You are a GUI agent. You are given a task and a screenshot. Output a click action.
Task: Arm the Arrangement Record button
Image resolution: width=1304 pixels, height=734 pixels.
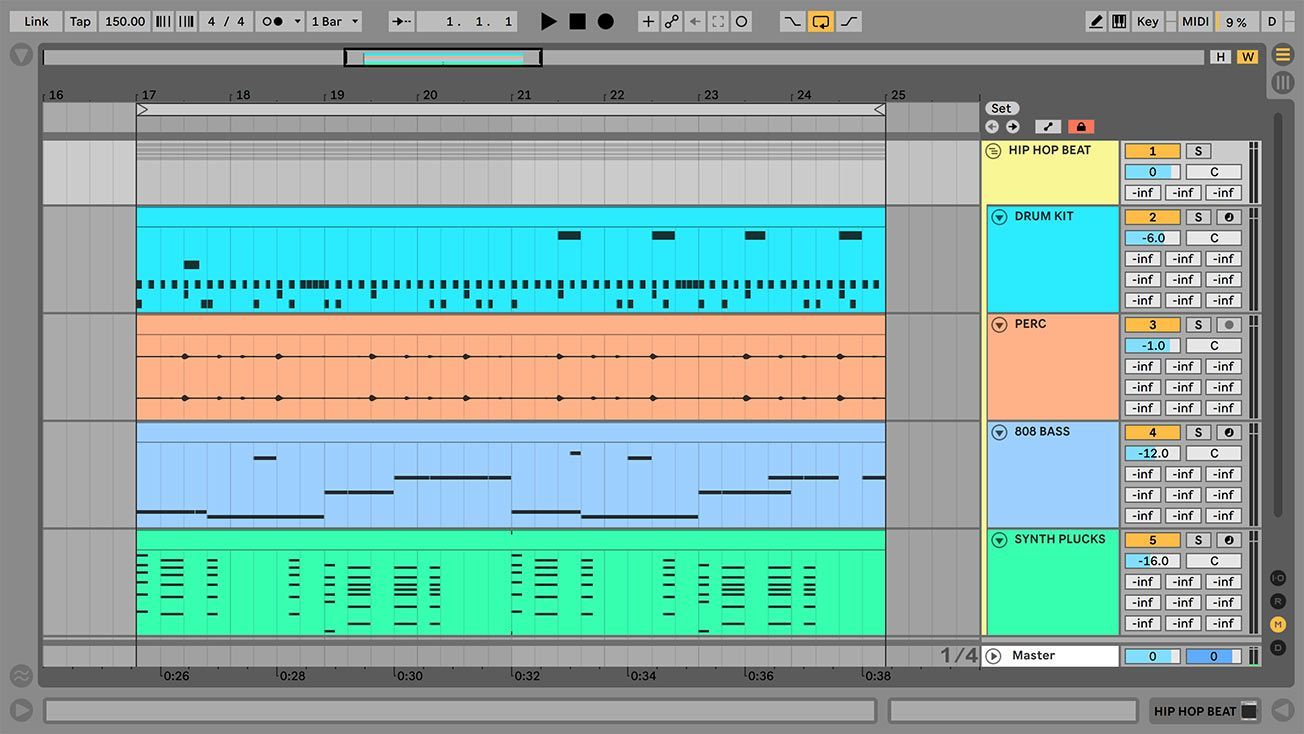coord(606,21)
